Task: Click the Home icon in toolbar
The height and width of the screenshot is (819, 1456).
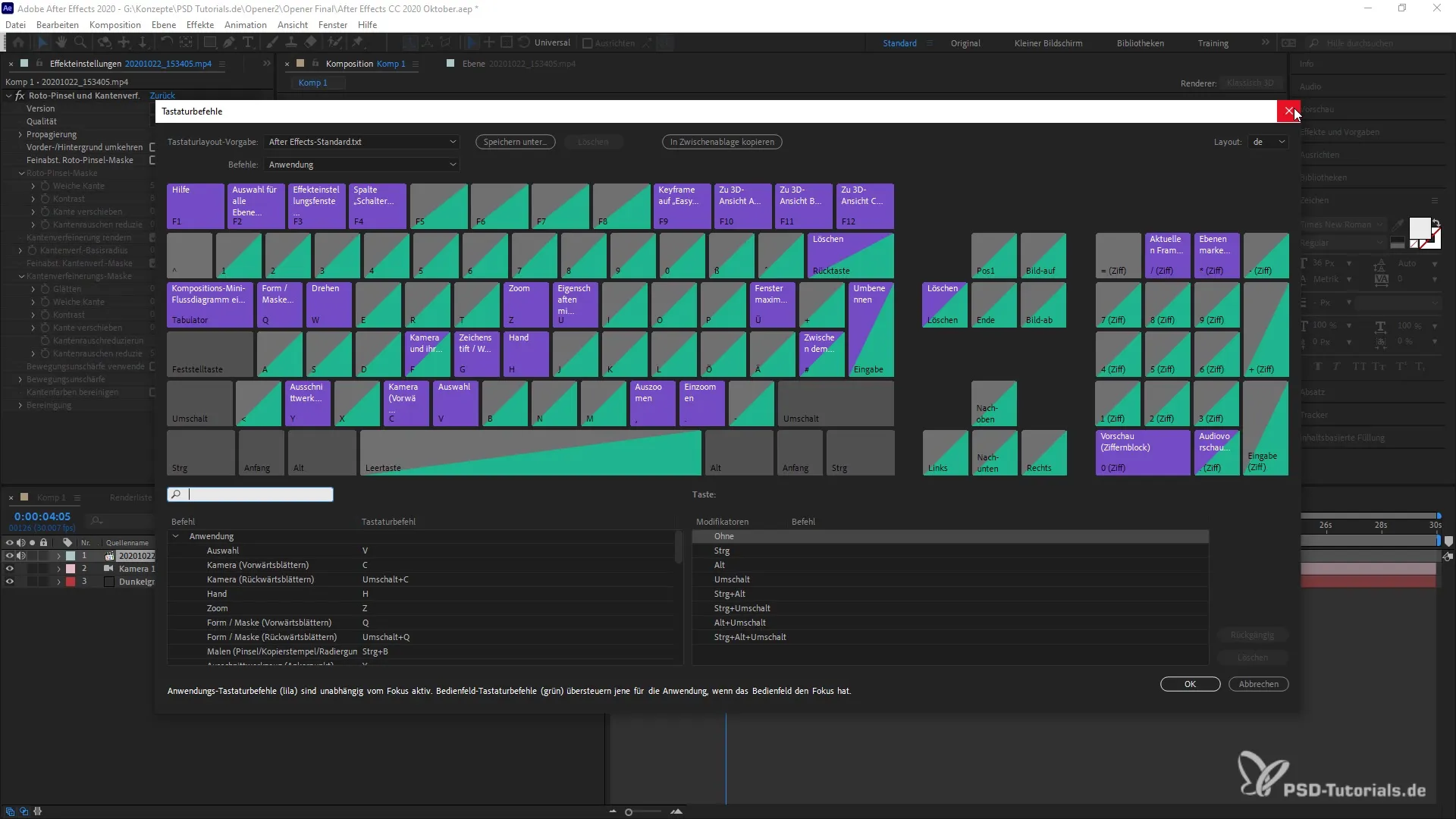Action: click(18, 42)
